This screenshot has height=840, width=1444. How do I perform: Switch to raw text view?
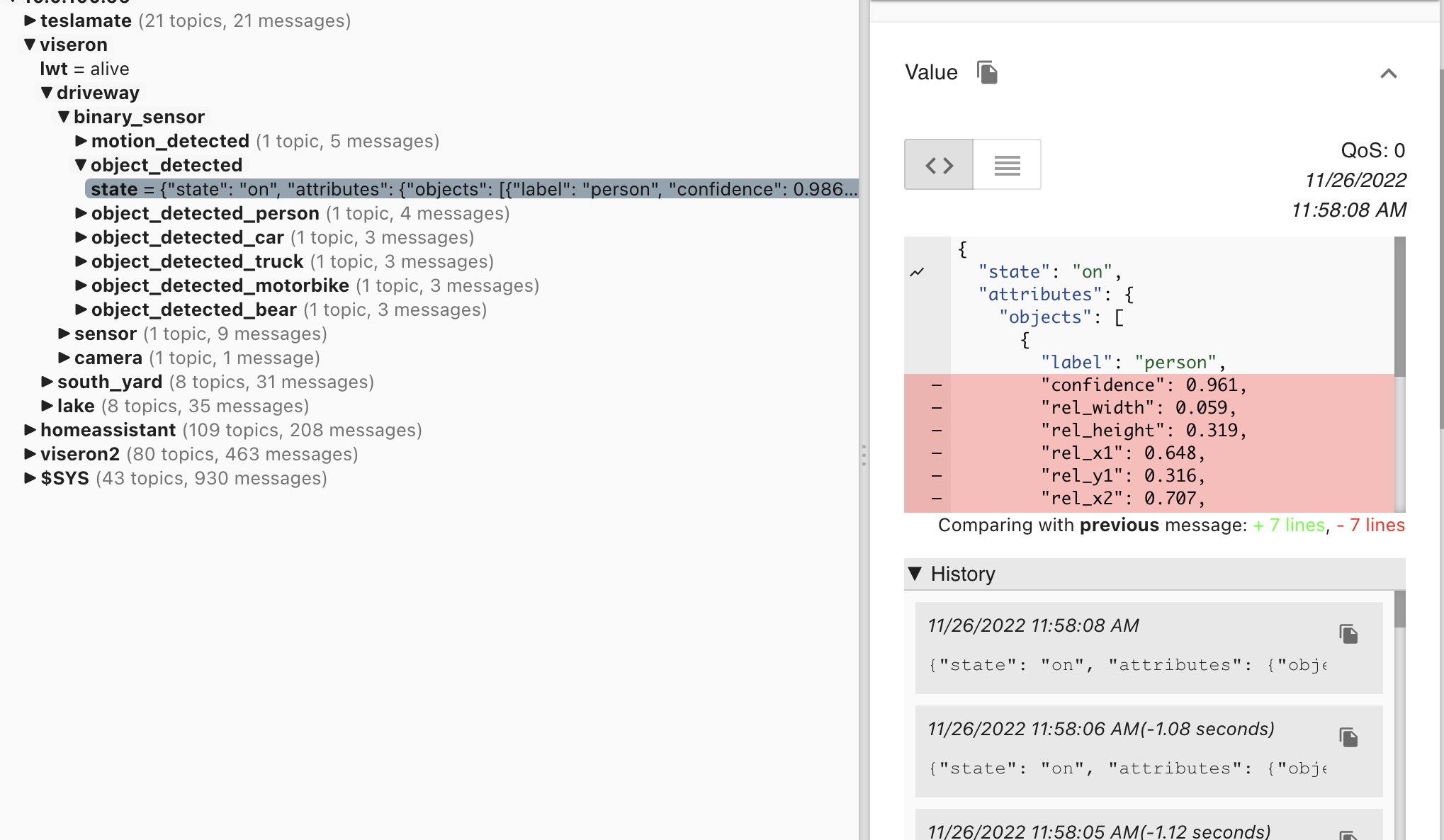pos(1007,165)
